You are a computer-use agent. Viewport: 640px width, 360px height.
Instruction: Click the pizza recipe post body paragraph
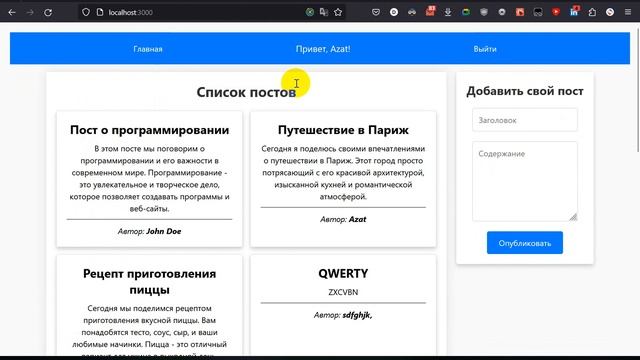pyautogui.click(x=149, y=329)
